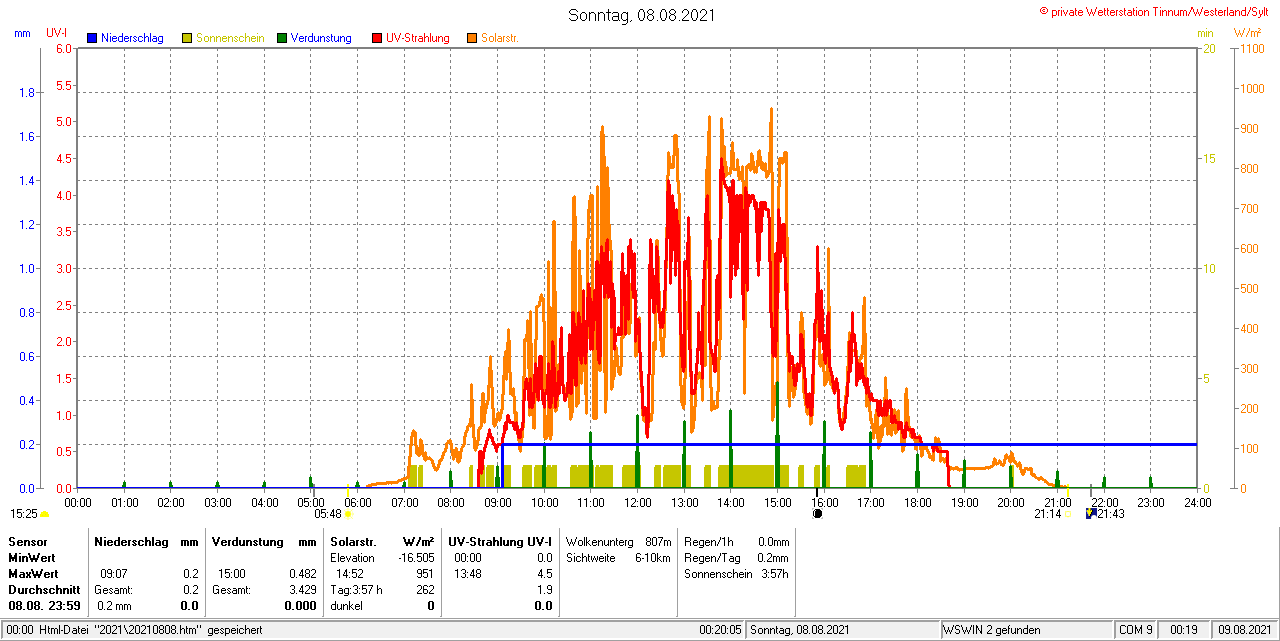The image size is (1280, 641).
Task: Click the 06:00 tick on the time axis
Action: pos(357,502)
